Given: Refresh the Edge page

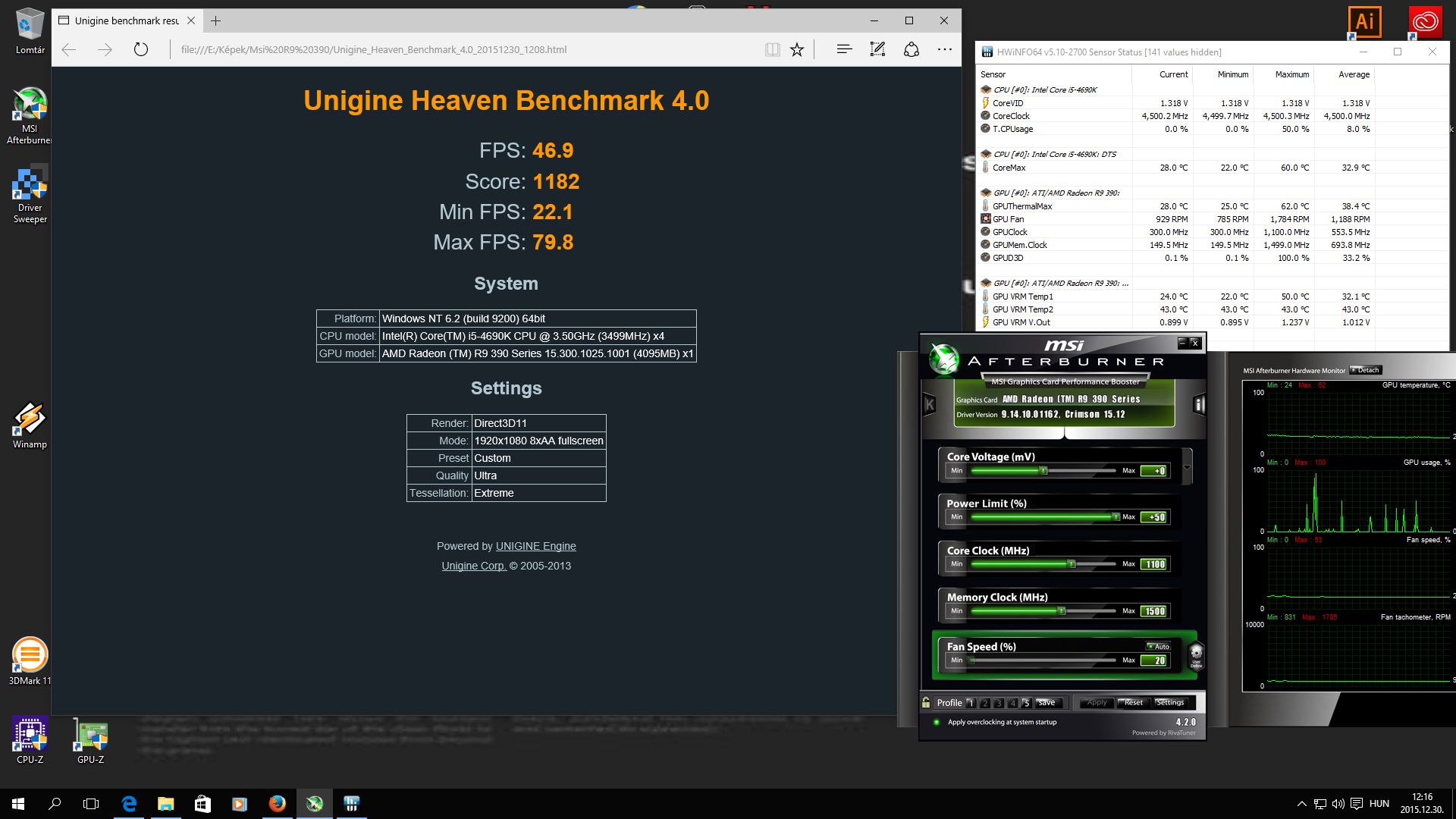Looking at the screenshot, I should [x=140, y=49].
